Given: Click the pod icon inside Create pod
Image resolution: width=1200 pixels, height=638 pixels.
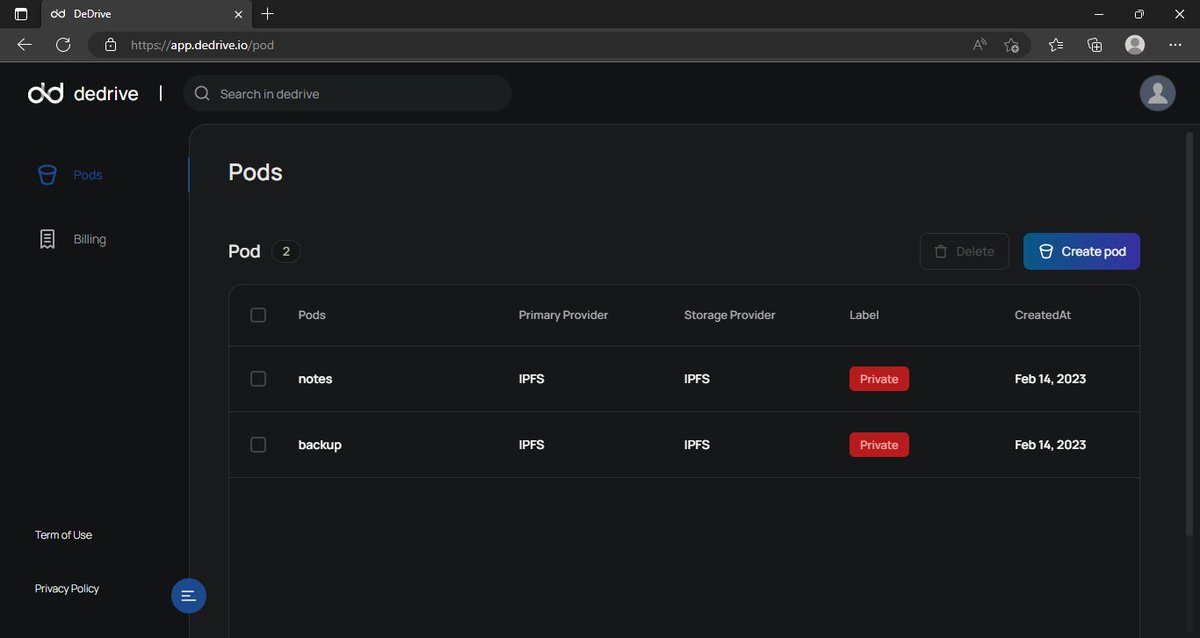Looking at the screenshot, I should coord(1044,251).
